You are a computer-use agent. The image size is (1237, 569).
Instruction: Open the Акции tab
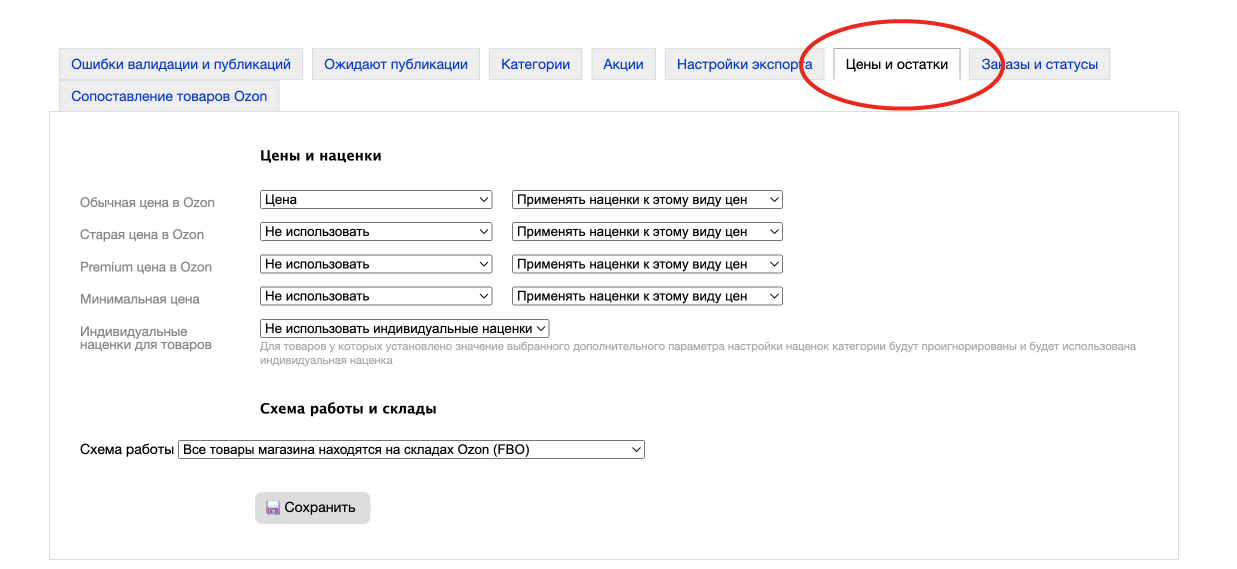(623, 64)
